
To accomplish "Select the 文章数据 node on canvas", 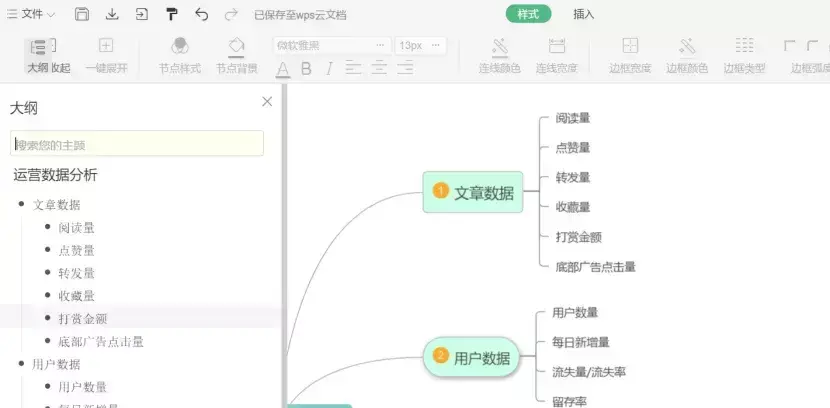I will [473, 193].
